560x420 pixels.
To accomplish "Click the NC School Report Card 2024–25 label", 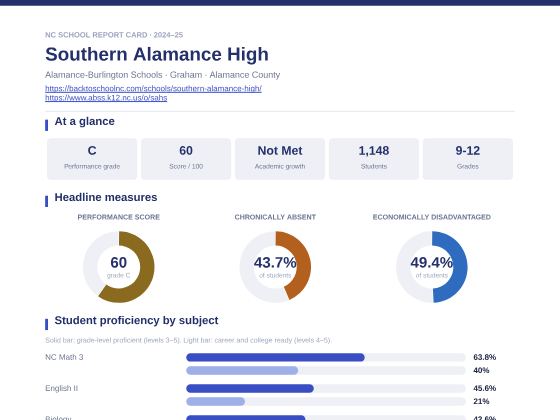I will [114, 35].
